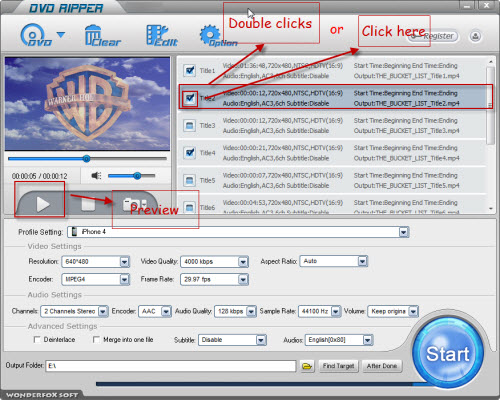Click the iPhone 4 profile phone icon
The image size is (500, 400).
[74, 232]
